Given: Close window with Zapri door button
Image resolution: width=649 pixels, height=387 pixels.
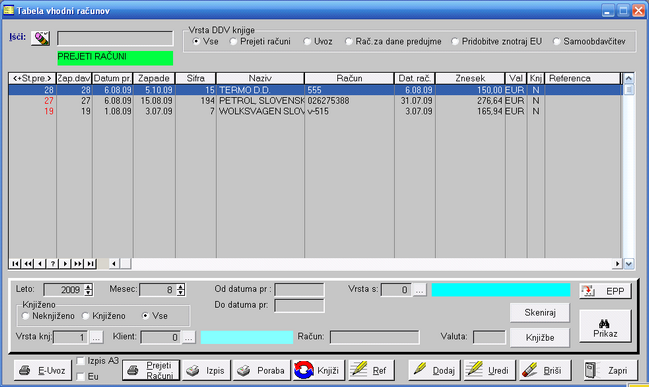Looking at the screenshot, I should tap(610, 370).
